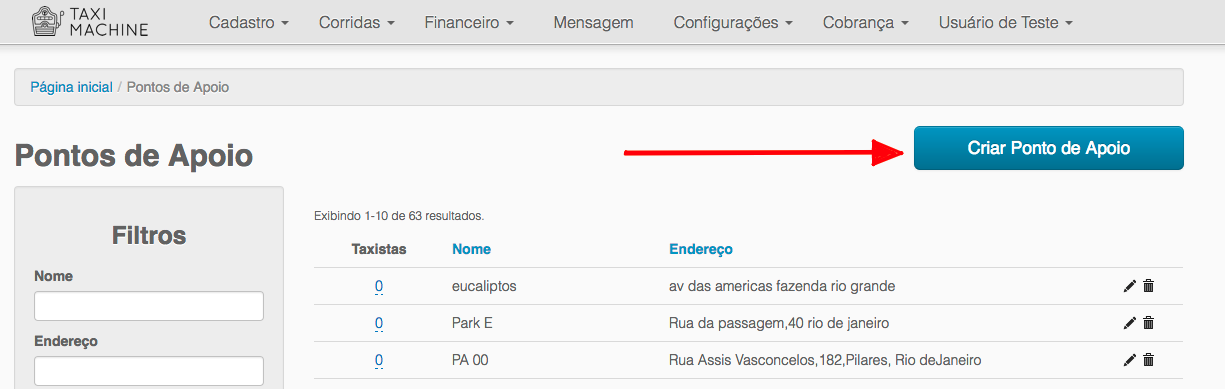Open the Página inicial breadcrumb link
This screenshot has width=1225, height=389.
[x=71, y=87]
